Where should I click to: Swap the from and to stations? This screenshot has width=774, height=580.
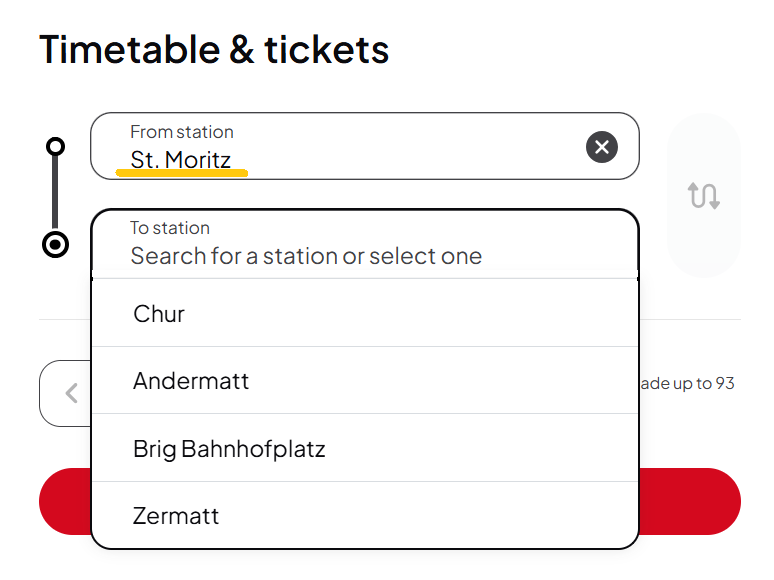703,195
